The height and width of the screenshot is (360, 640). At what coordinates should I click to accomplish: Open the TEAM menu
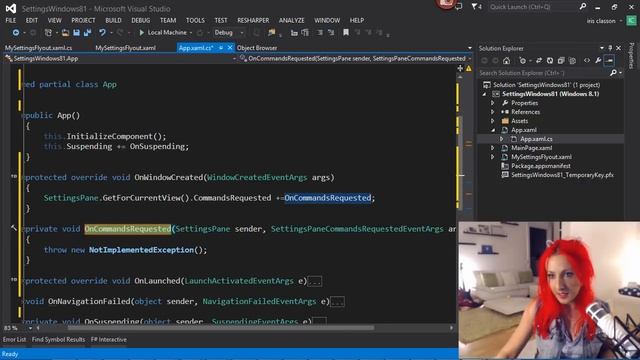click(168, 20)
